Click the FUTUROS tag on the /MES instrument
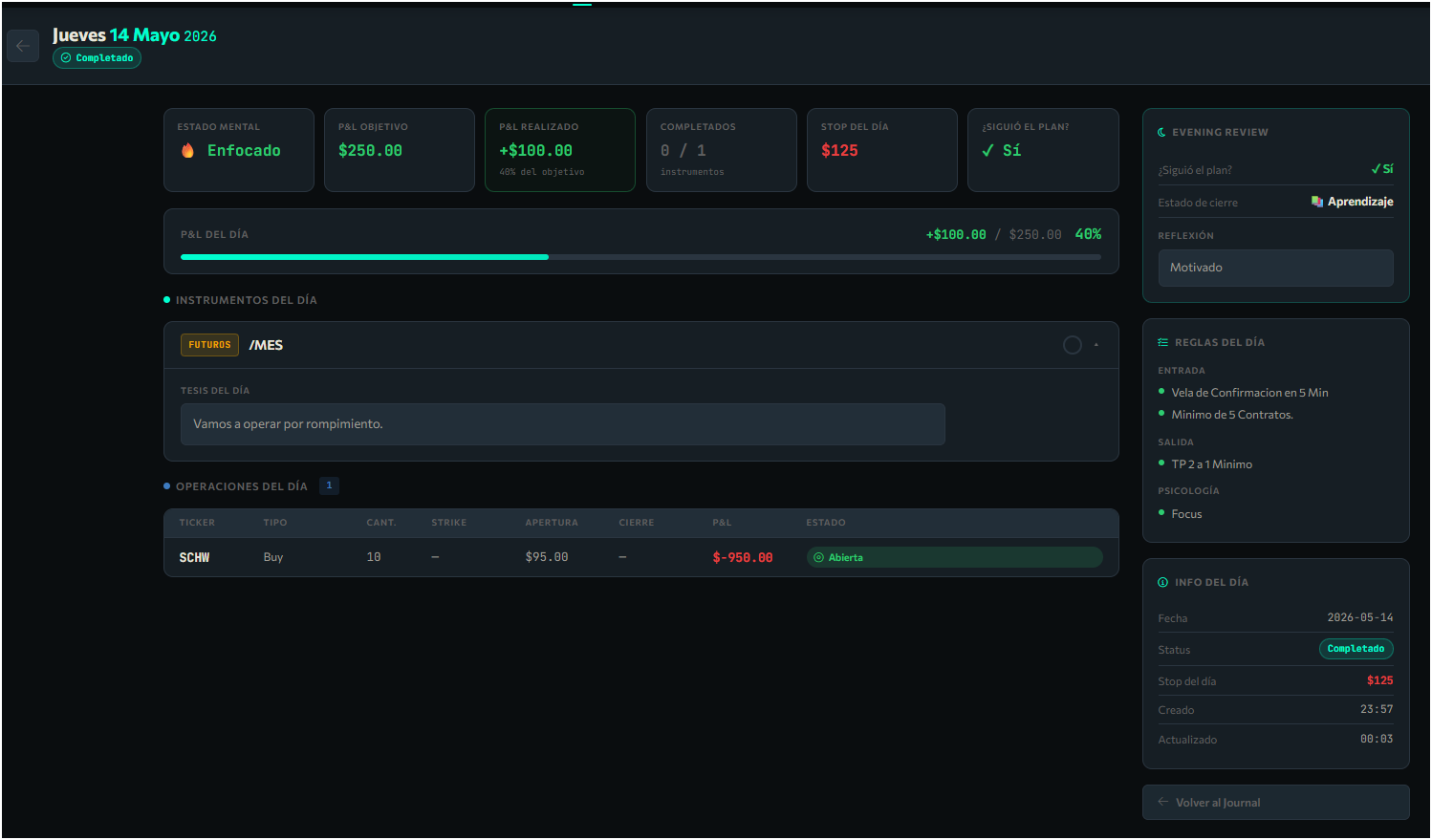Viewport: 1432px width, 840px height. click(x=209, y=345)
